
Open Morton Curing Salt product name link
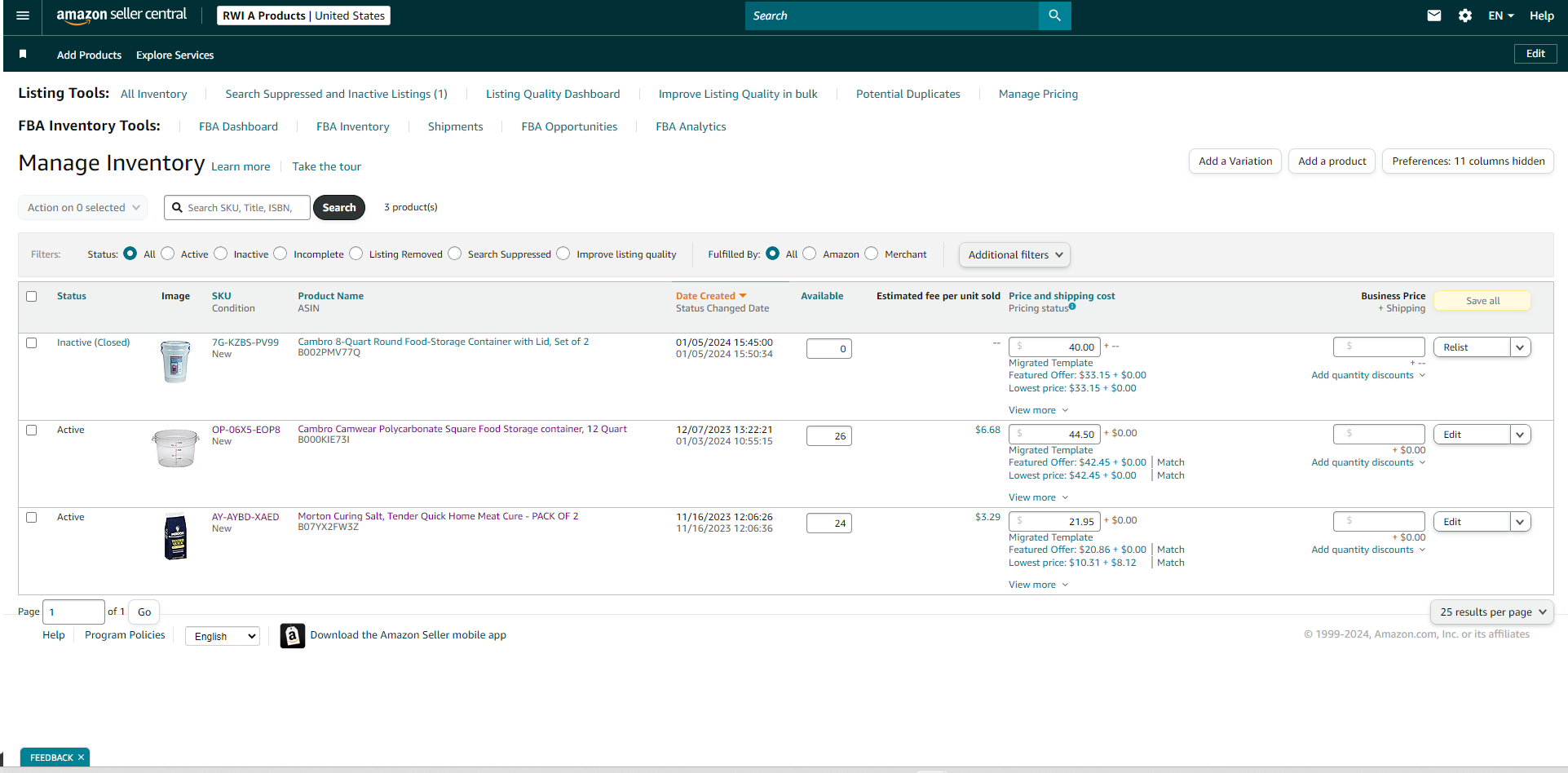tap(438, 516)
